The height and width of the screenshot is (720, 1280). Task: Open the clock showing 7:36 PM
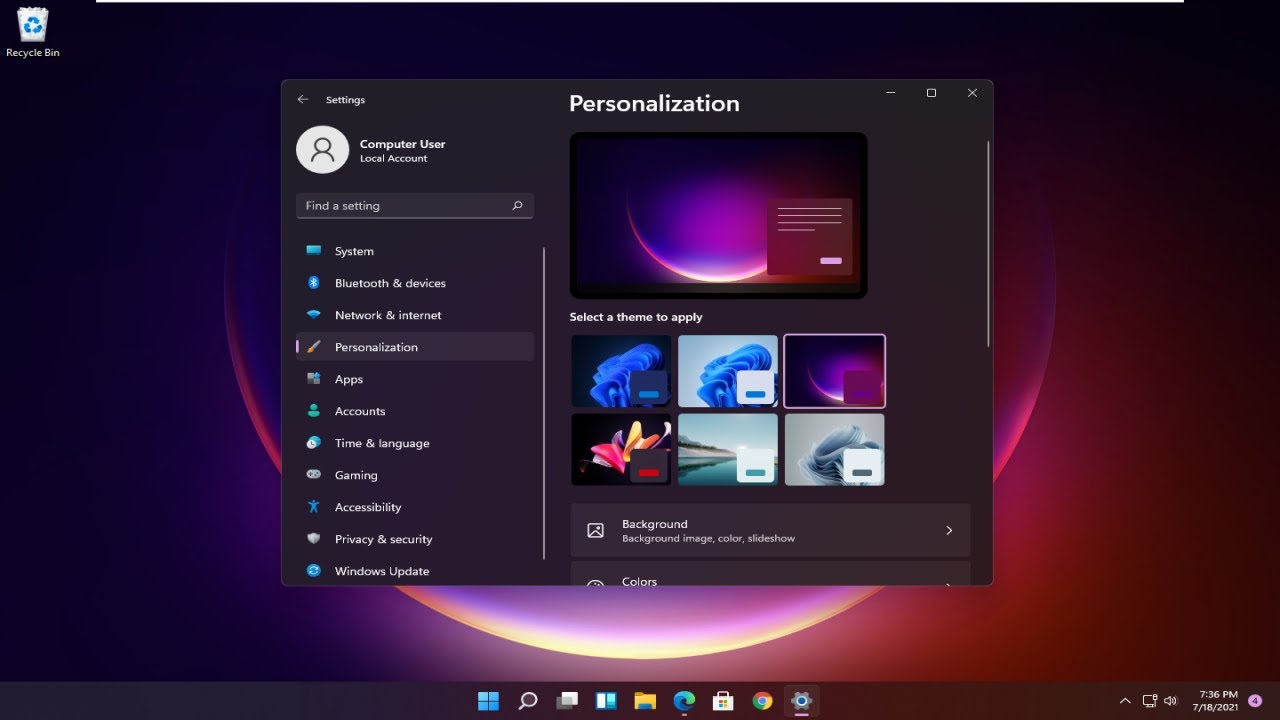(x=1217, y=700)
